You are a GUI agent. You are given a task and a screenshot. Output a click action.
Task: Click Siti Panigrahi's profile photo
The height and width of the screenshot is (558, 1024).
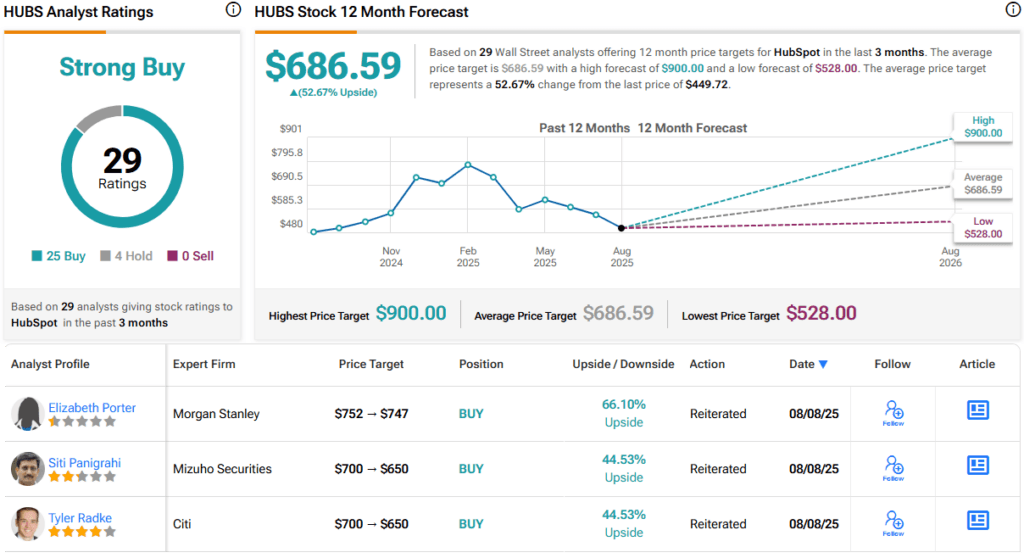[27, 468]
